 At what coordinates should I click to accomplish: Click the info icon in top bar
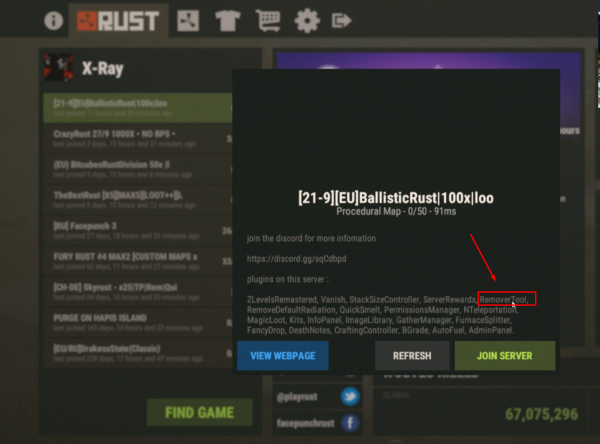click(54, 20)
